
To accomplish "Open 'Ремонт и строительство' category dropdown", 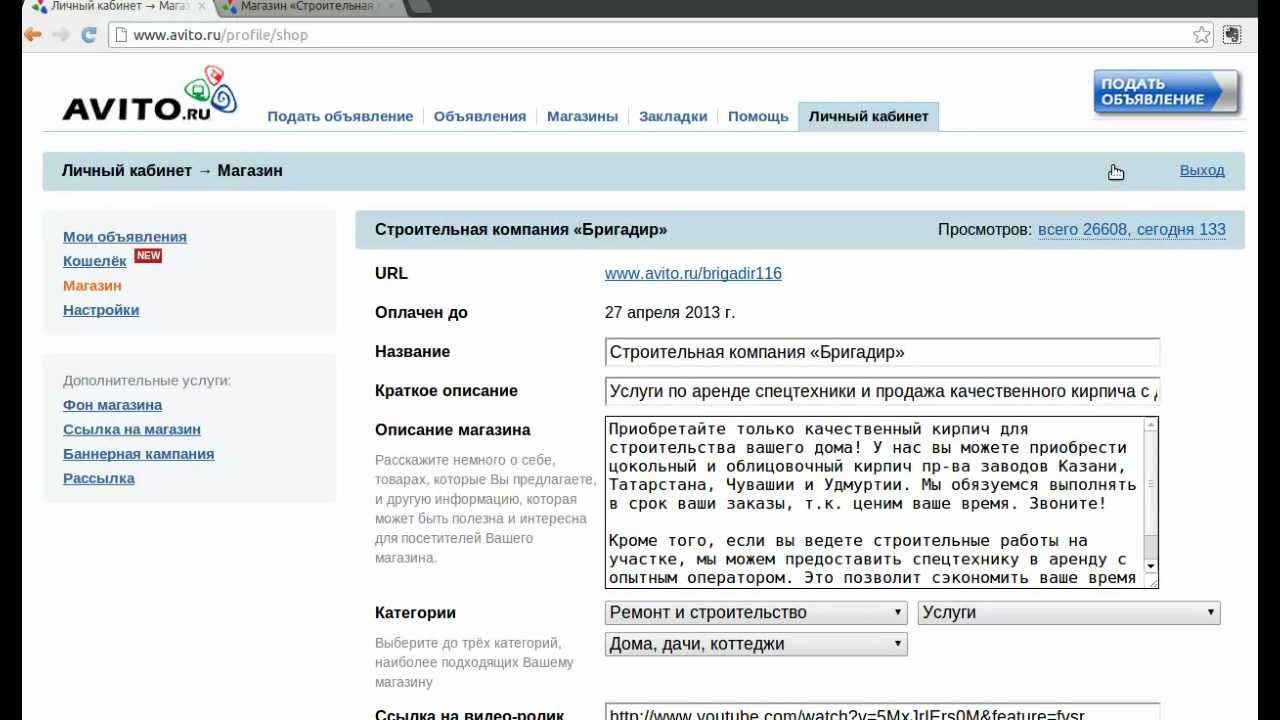I will 756,612.
